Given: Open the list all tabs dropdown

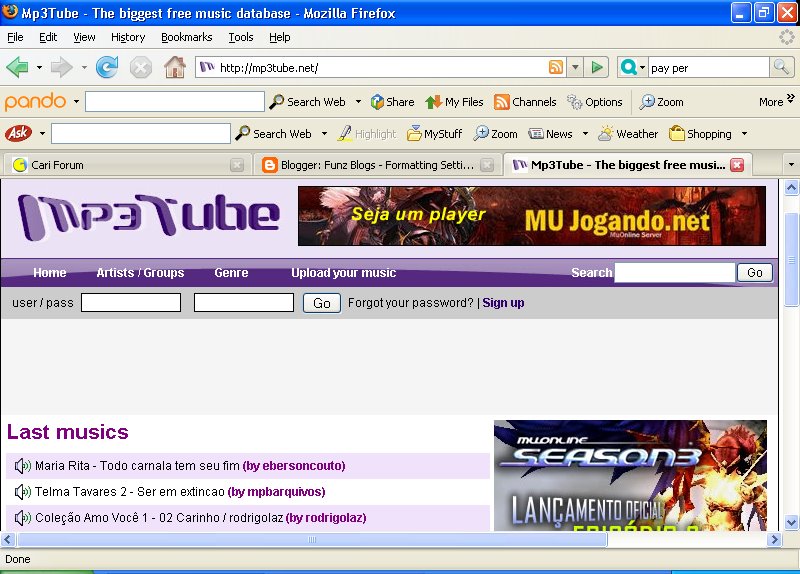Looking at the screenshot, I should tap(791, 164).
